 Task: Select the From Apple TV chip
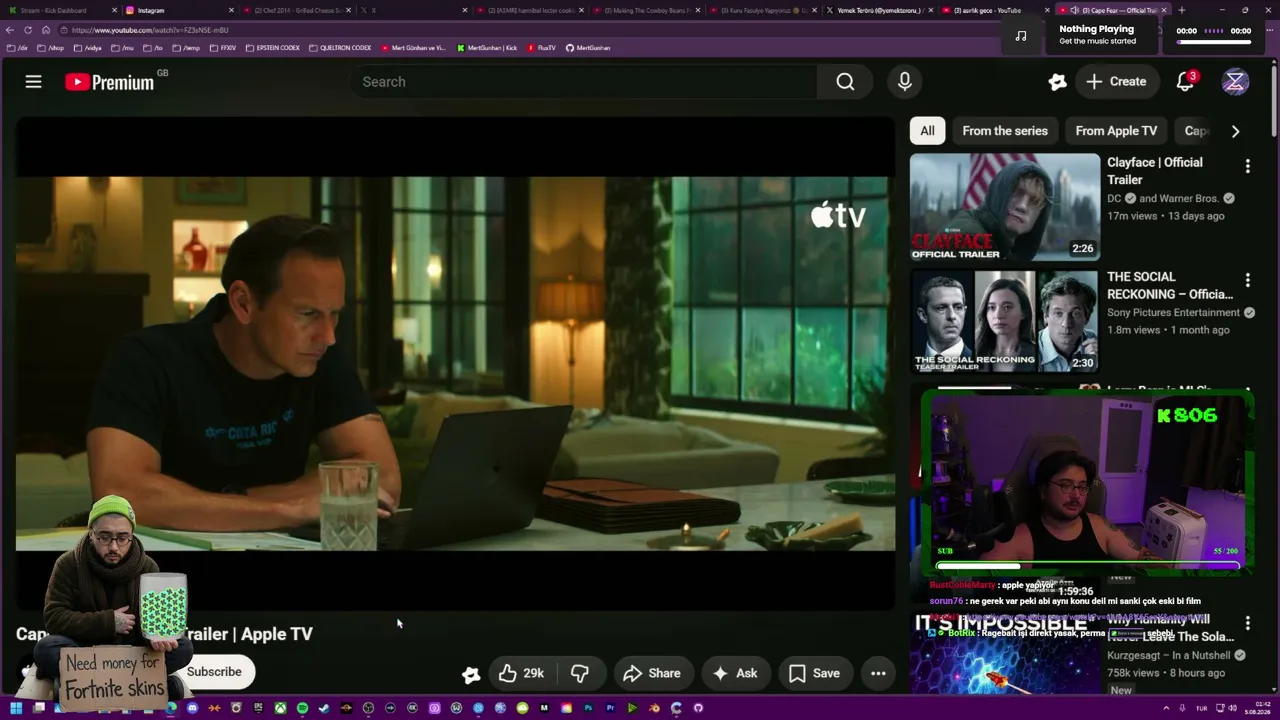click(x=1116, y=131)
